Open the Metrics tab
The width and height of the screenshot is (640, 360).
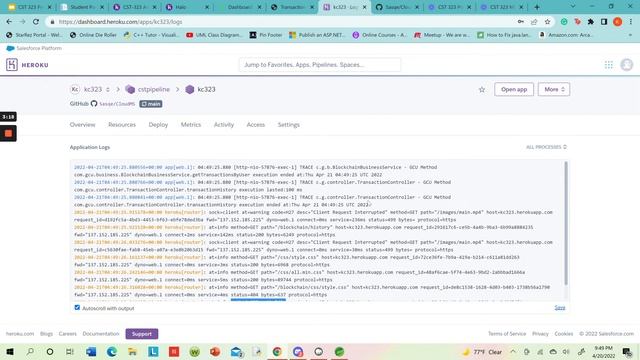click(x=191, y=124)
